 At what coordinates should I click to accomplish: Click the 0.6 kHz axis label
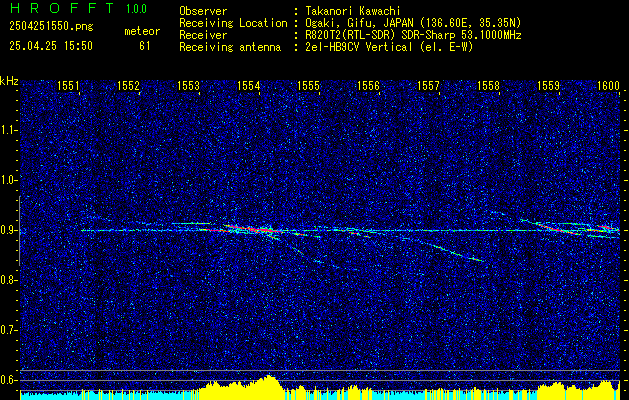[7, 380]
